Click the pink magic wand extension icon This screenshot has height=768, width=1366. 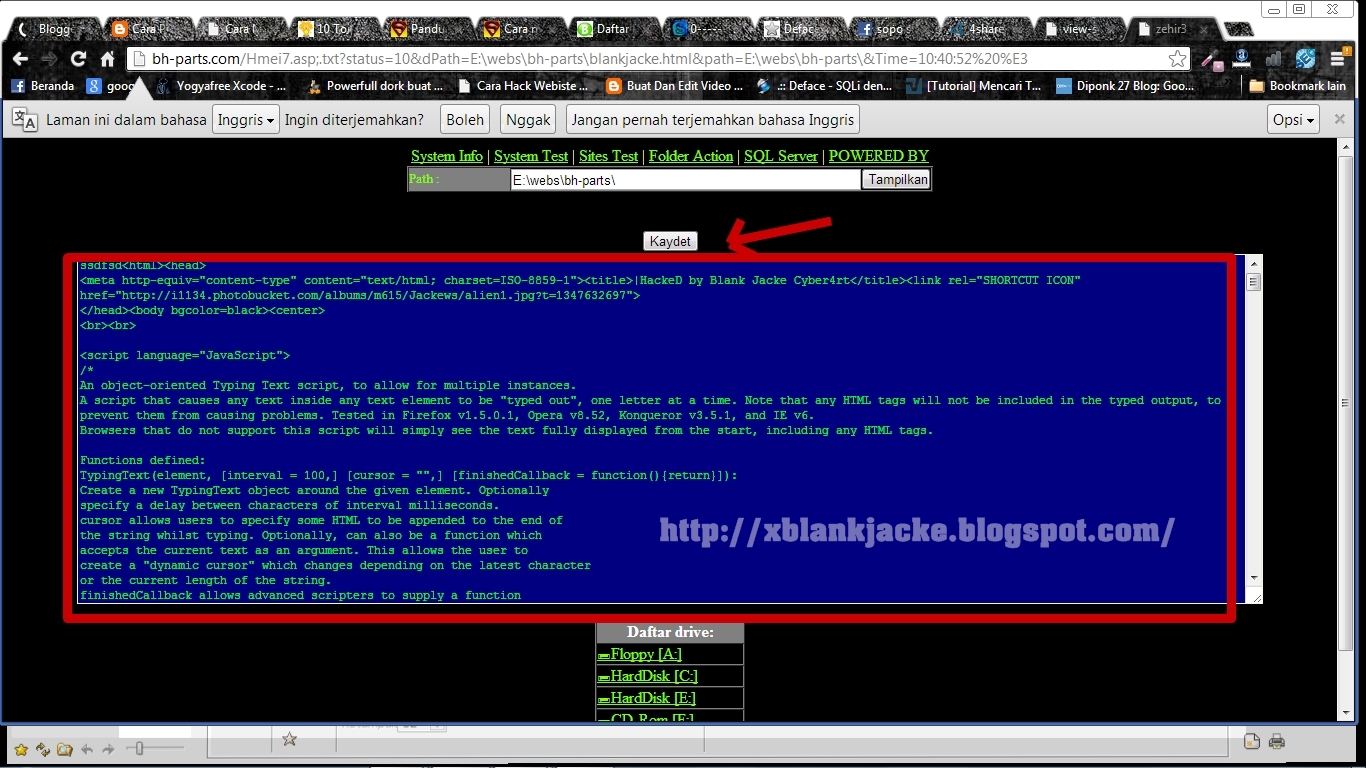tap(1211, 58)
